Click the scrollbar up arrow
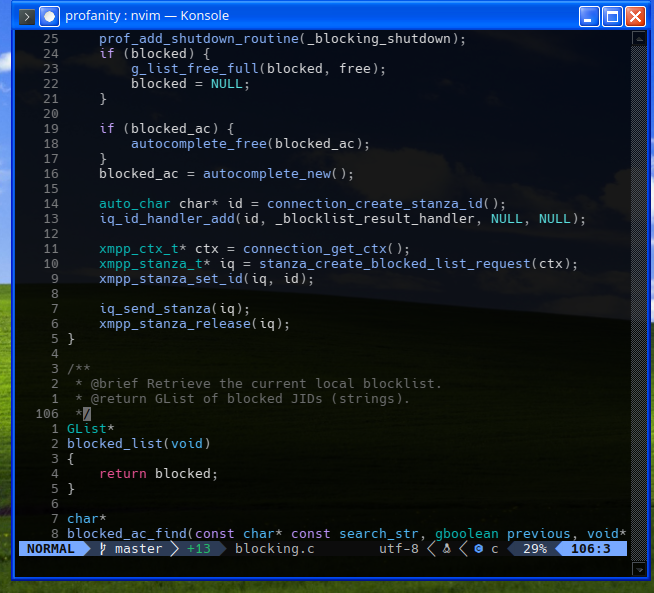The width and height of the screenshot is (654, 593). [639, 39]
